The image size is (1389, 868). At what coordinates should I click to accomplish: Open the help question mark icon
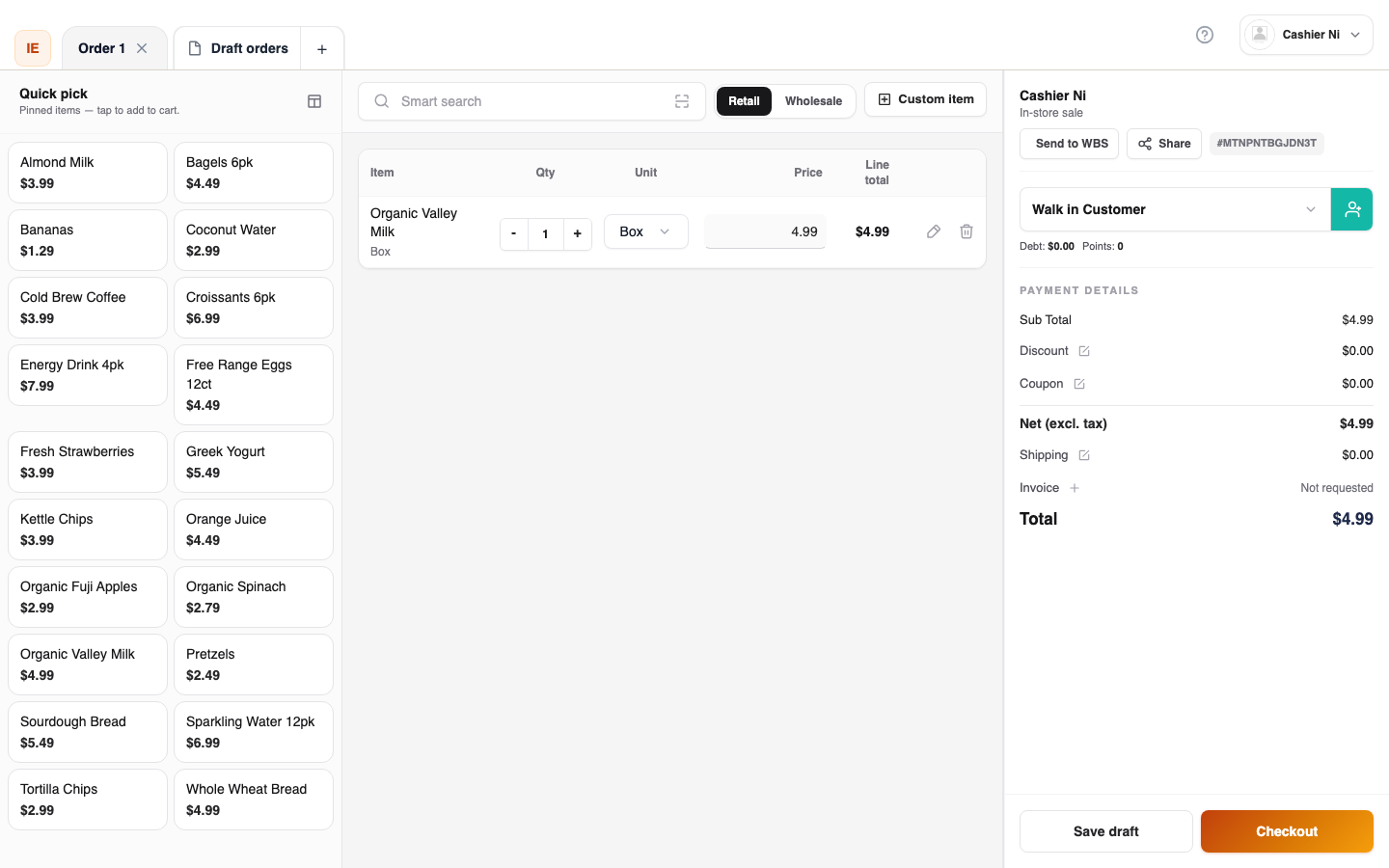point(1205,35)
